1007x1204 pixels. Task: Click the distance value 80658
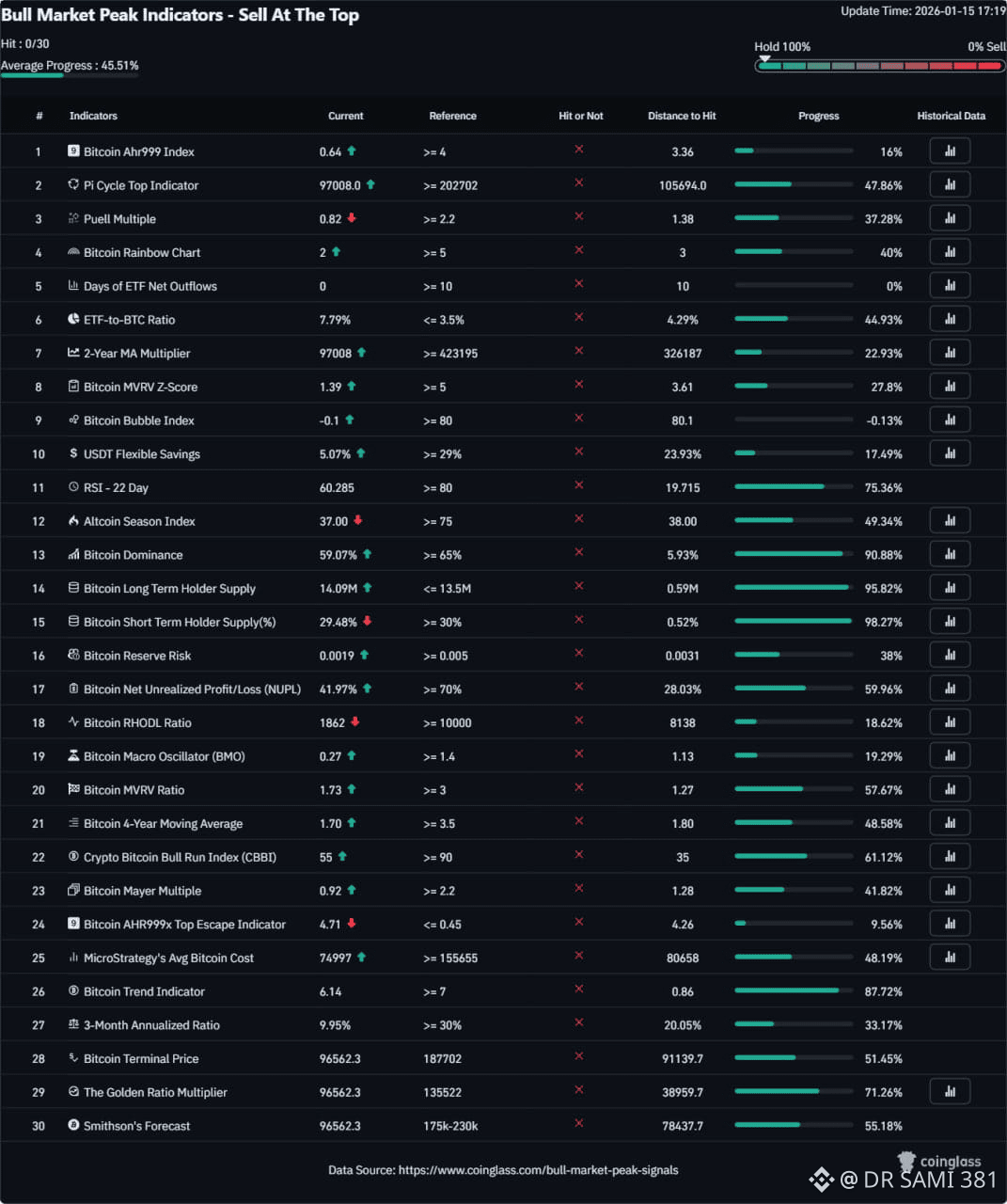[x=683, y=958]
